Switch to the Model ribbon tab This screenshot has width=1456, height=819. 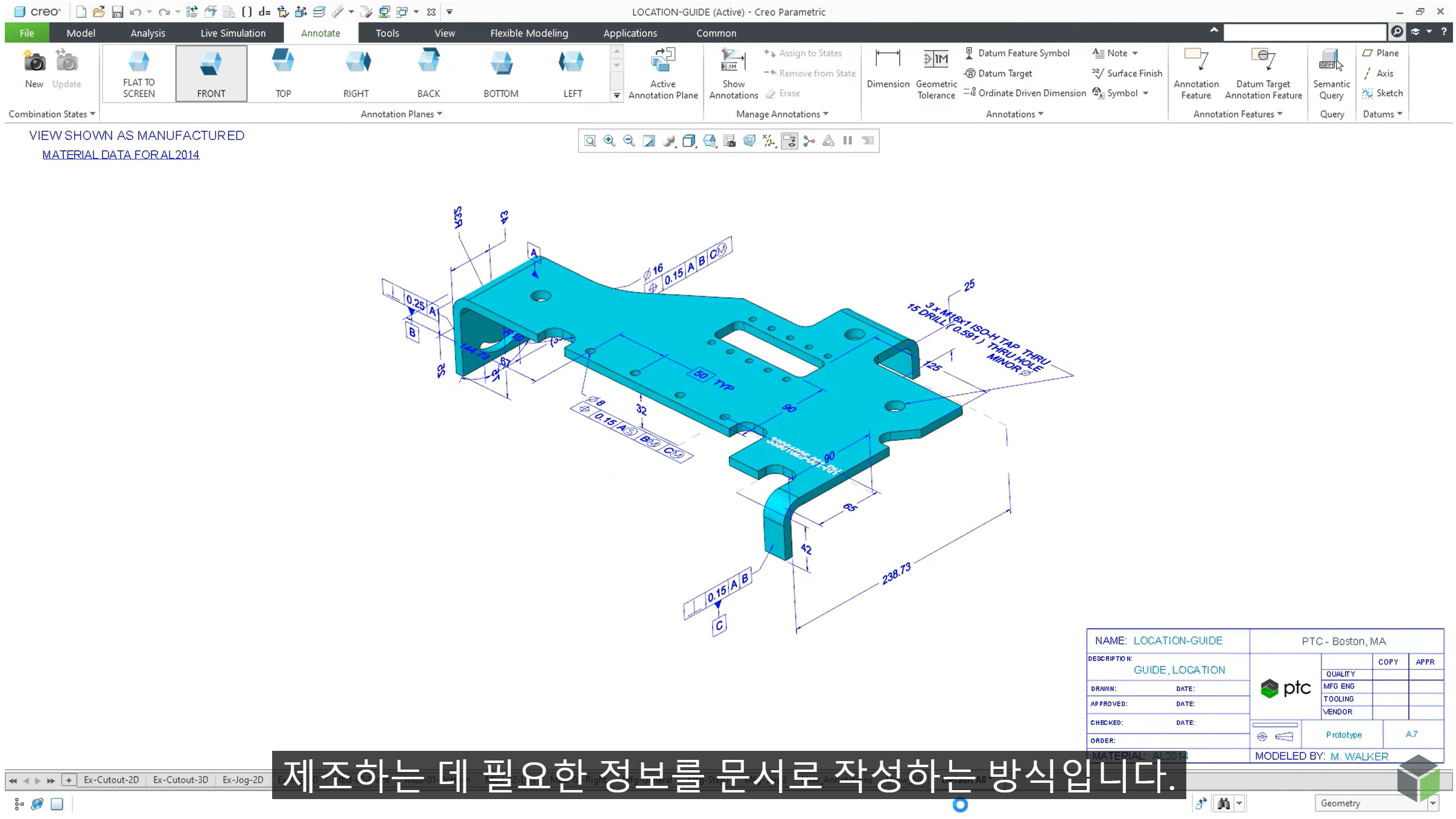click(81, 33)
